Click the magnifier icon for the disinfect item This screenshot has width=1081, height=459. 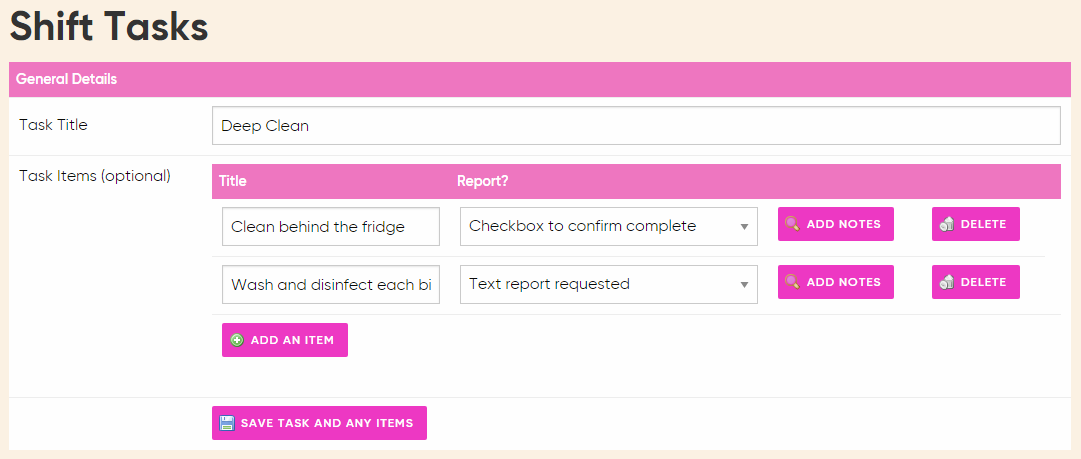tap(792, 282)
